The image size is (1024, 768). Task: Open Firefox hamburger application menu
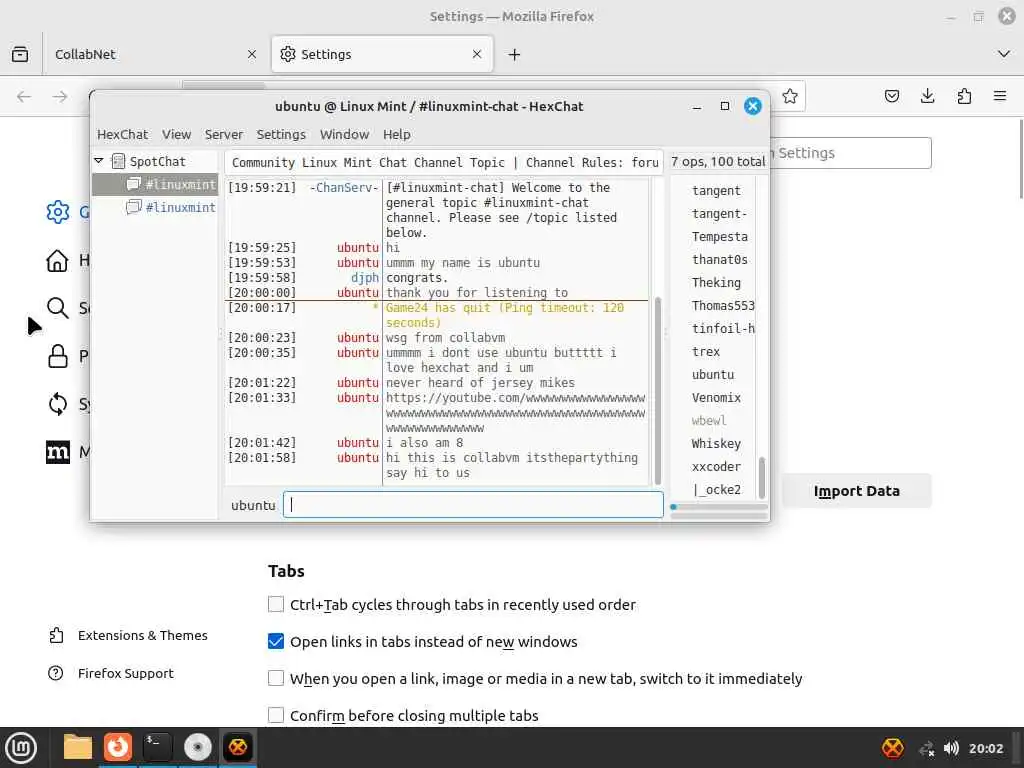click(x=1000, y=97)
